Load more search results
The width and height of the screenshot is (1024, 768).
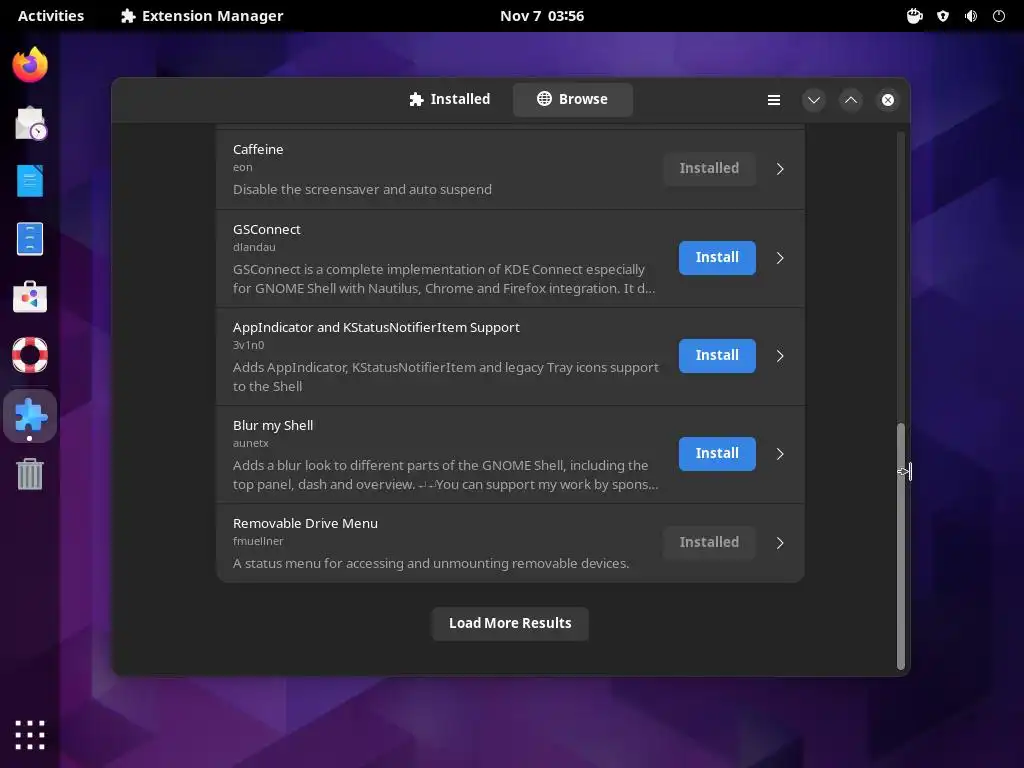coord(510,624)
